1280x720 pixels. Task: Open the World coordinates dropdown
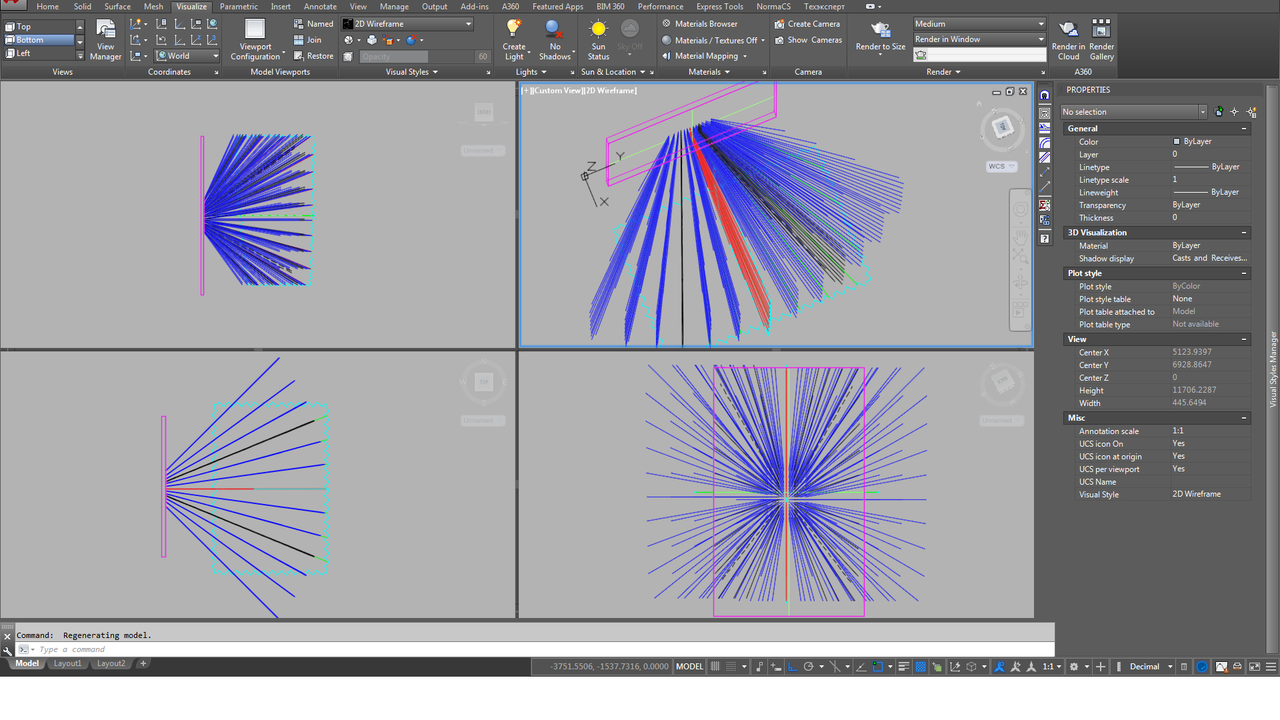pyautogui.click(x=187, y=56)
